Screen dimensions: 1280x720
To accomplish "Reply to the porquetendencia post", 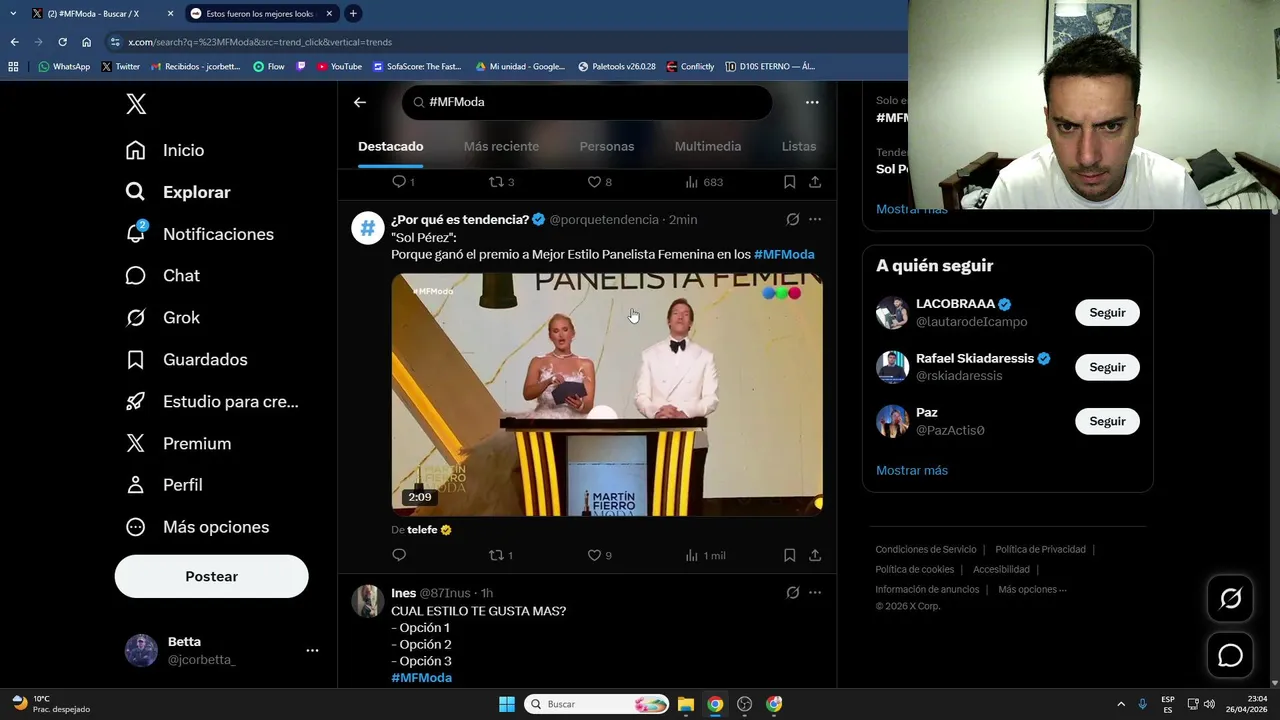I will [x=399, y=555].
